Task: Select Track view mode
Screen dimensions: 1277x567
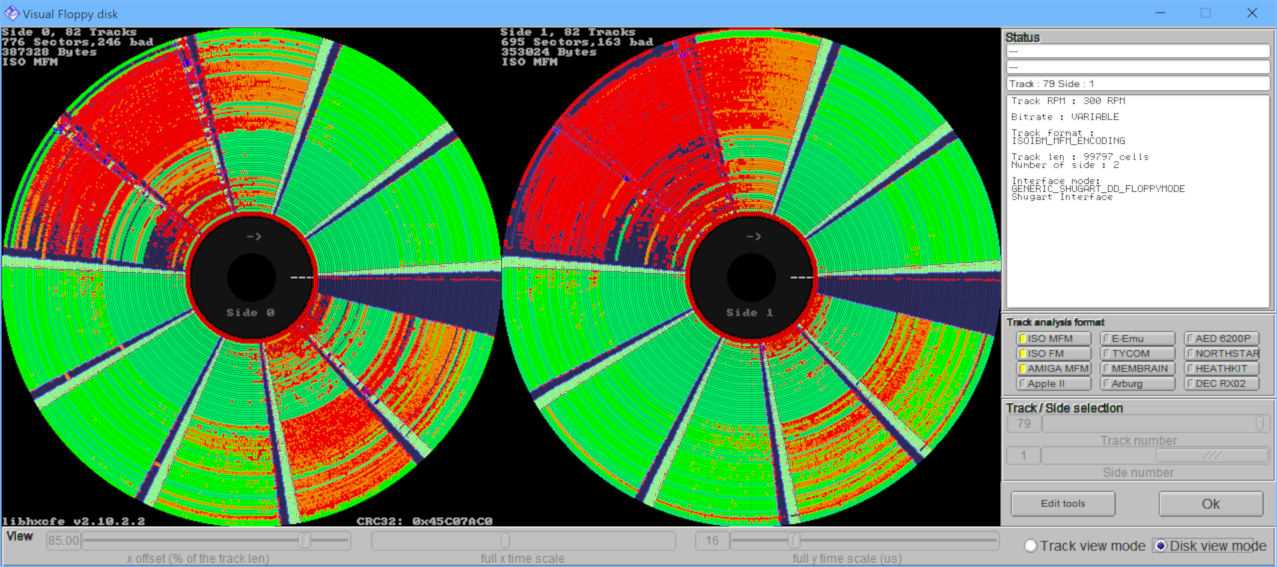Action: point(1031,546)
